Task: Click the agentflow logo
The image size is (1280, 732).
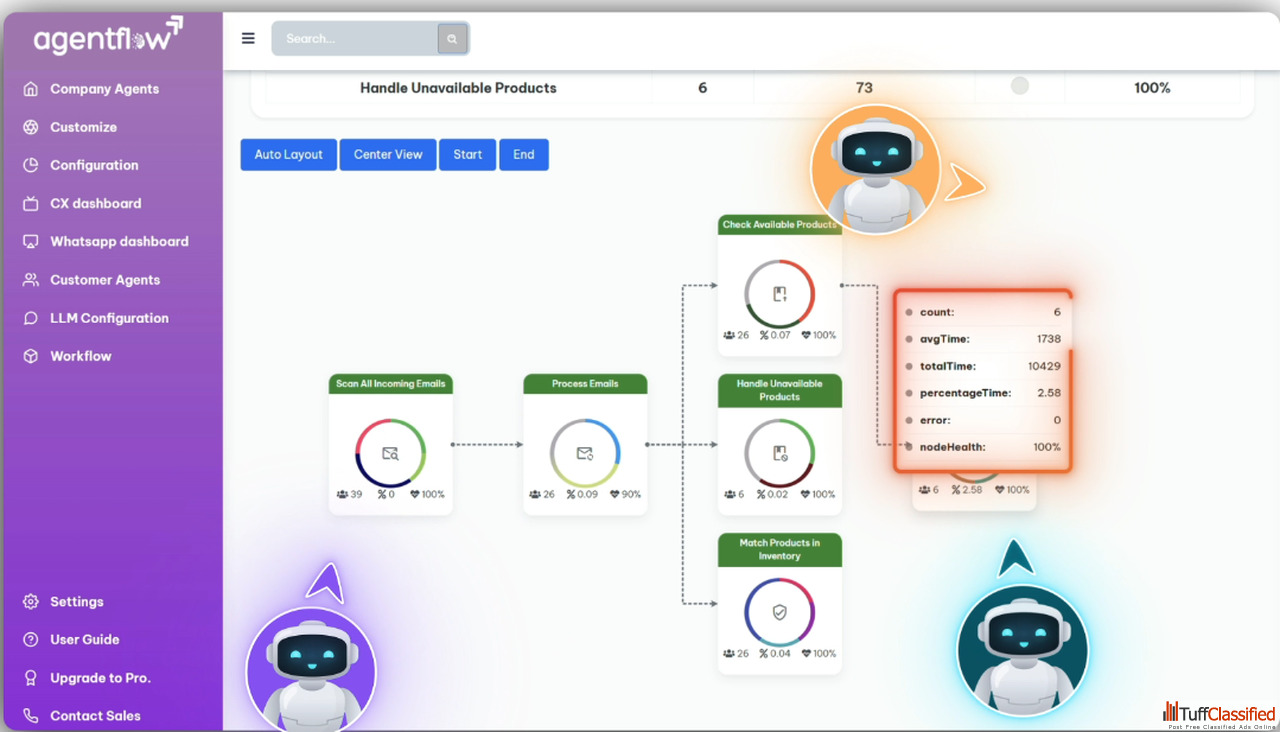Action: (x=108, y=37)
